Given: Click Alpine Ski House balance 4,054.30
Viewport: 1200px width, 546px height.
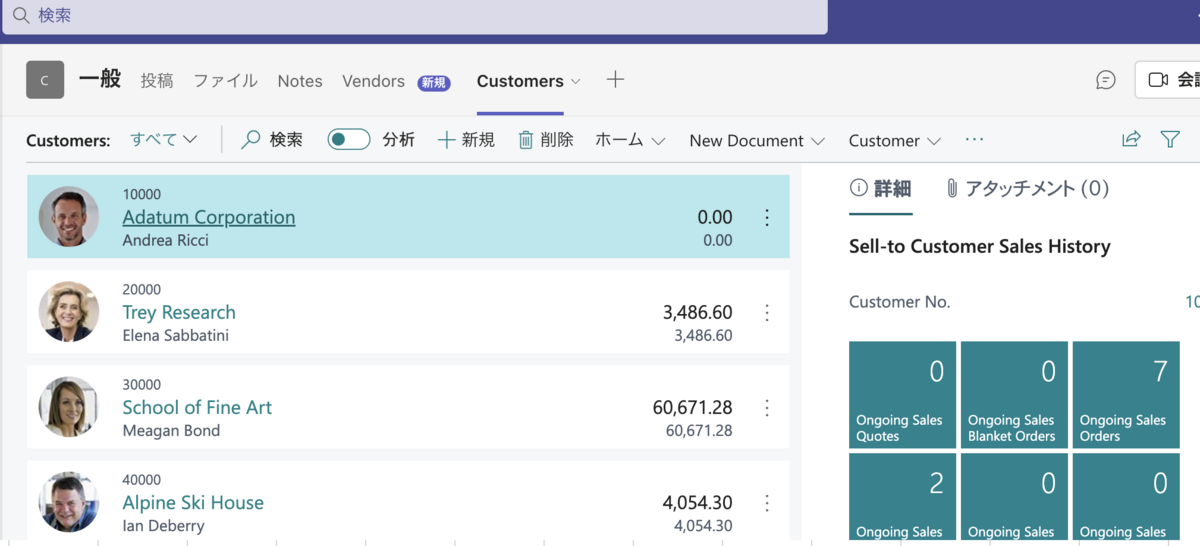Looking at the screenshot, I should click(697, 502).
